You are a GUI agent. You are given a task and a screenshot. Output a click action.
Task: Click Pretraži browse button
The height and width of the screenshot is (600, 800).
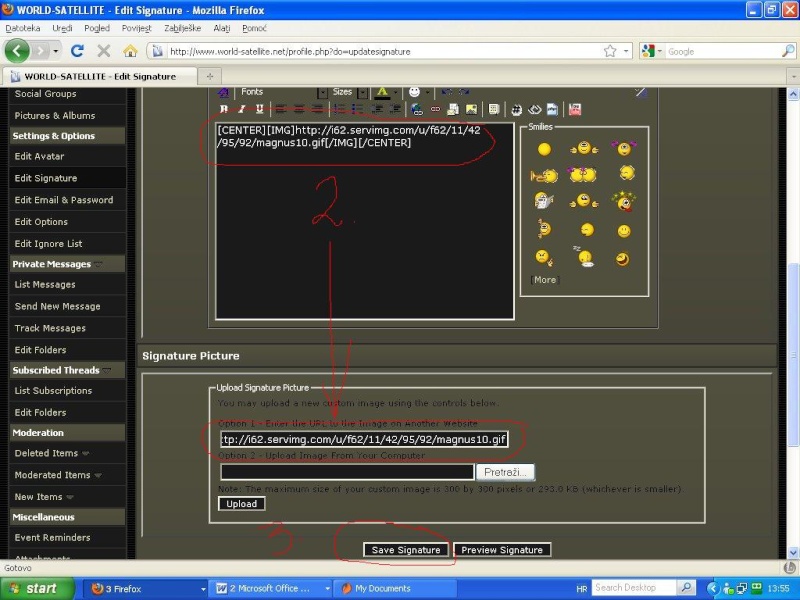click(x=505, y=472)
